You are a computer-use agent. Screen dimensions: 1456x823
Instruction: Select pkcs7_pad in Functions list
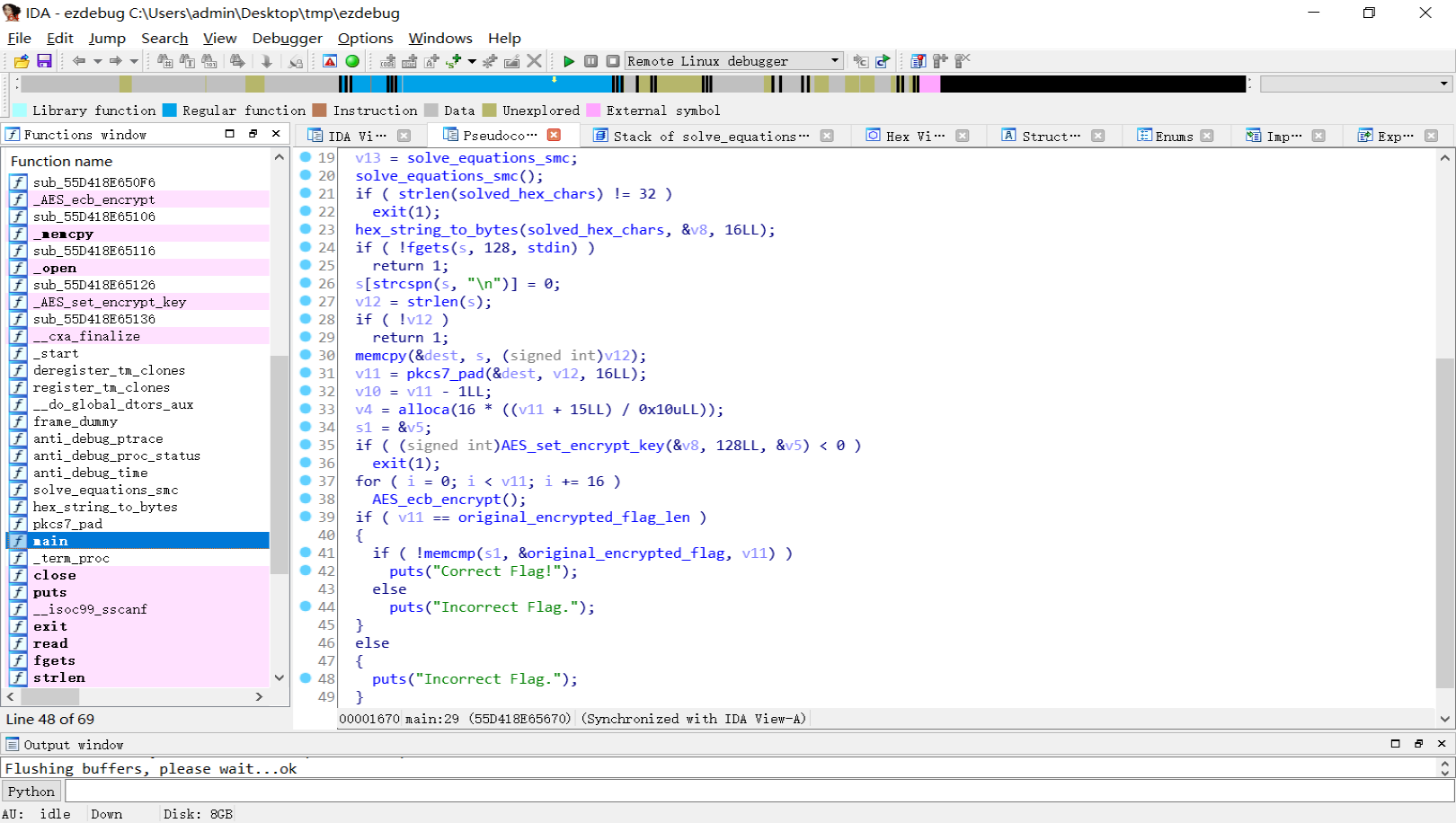139,524
